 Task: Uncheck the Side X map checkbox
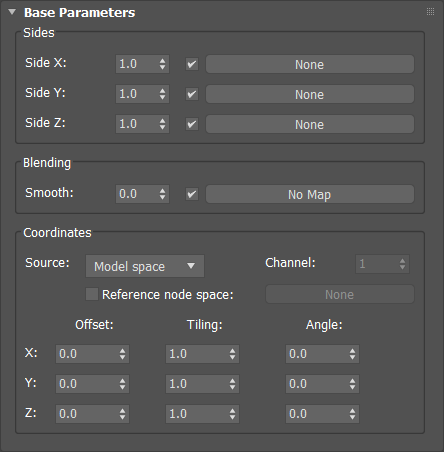point(192,64)
